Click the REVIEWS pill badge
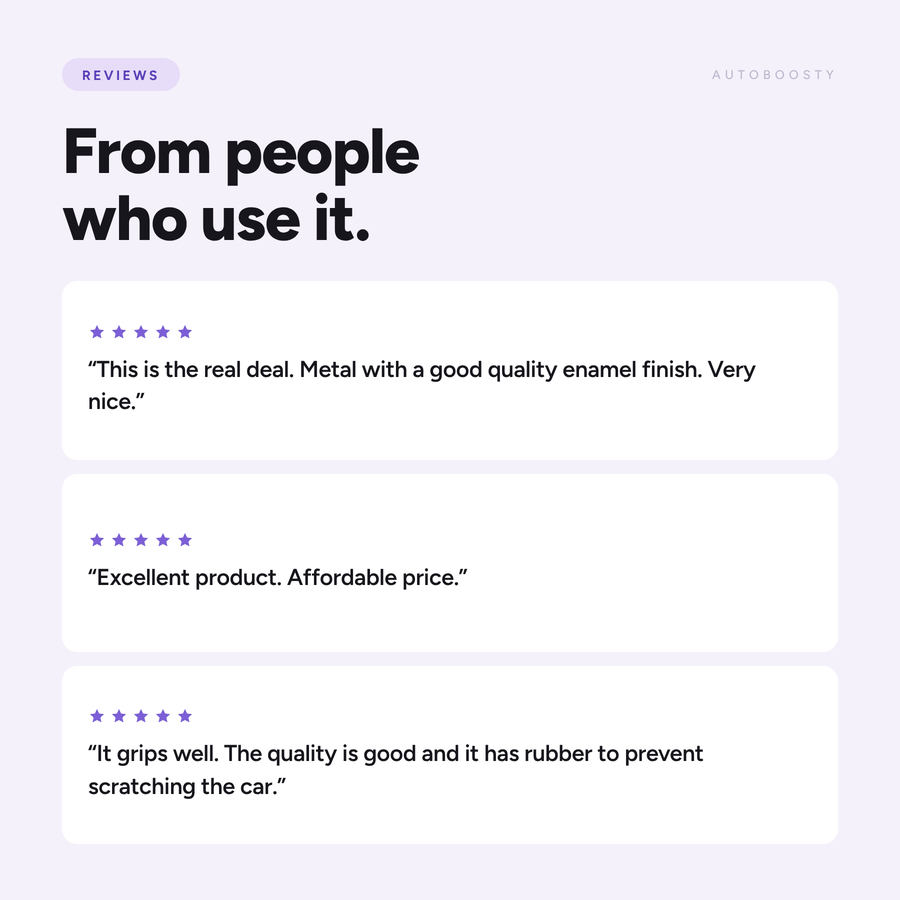The width and height of the screenshot is (900, 900). [121, 75]
